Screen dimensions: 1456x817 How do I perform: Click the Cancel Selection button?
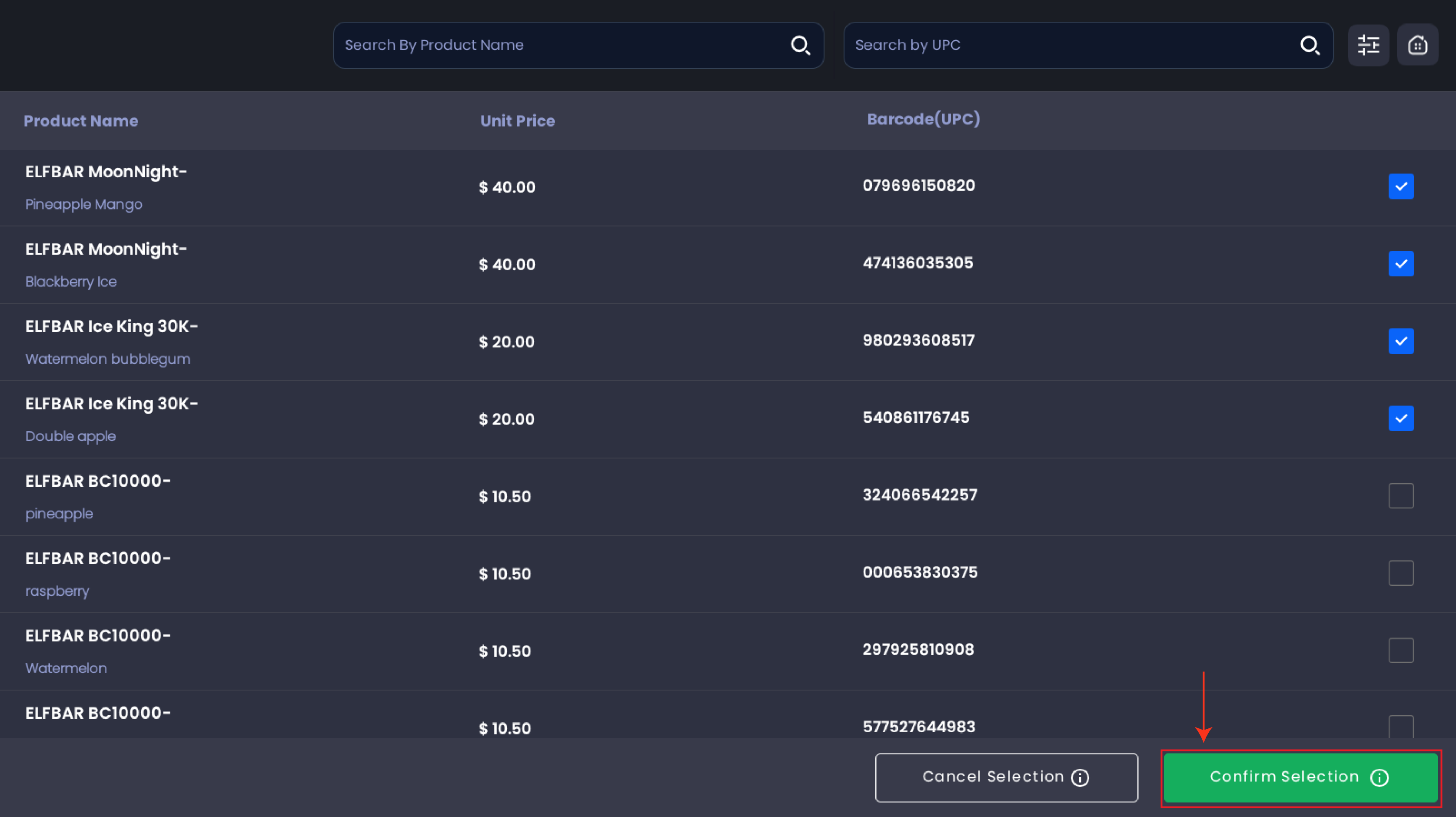tap(1007, 777)
